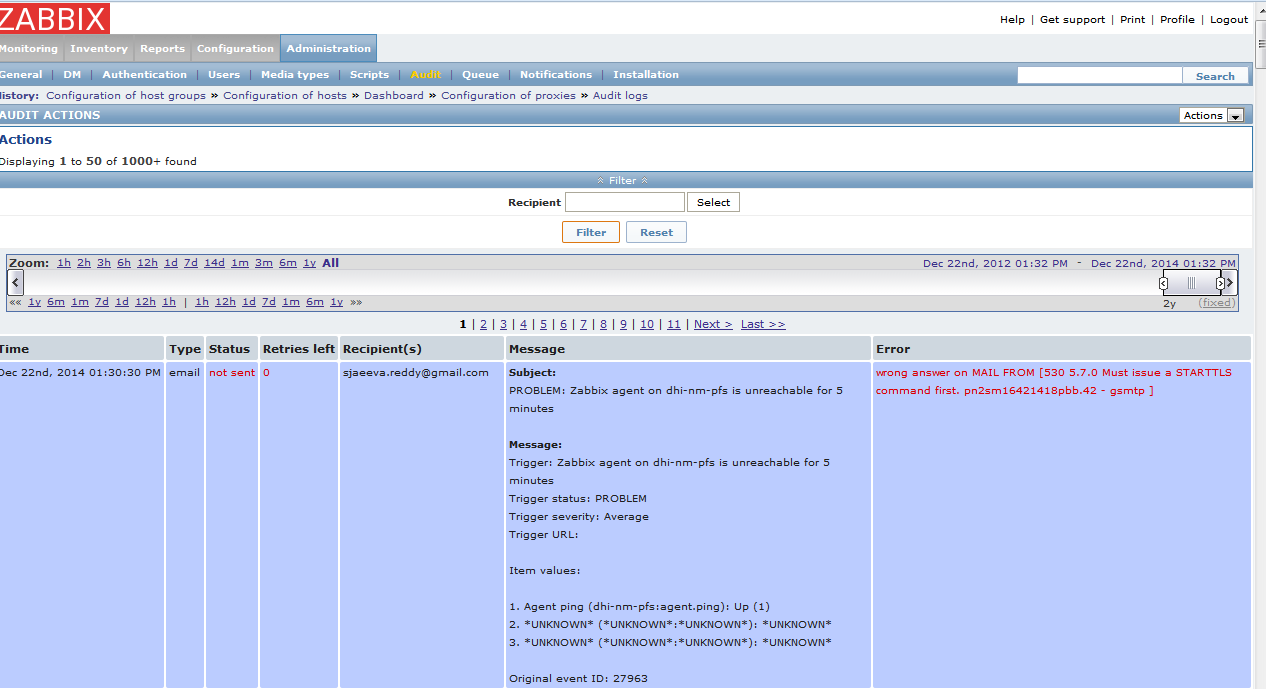Click the timeline left scroll arrow

coord(15,283)
